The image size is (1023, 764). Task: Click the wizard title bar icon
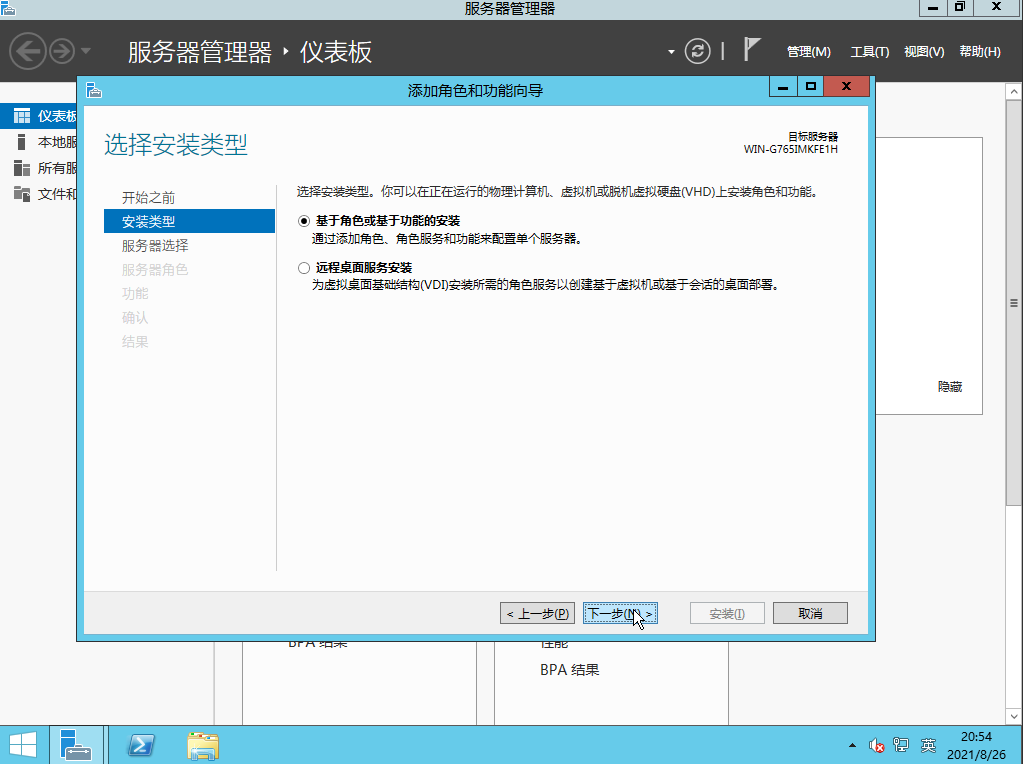(x=94, y=90)
